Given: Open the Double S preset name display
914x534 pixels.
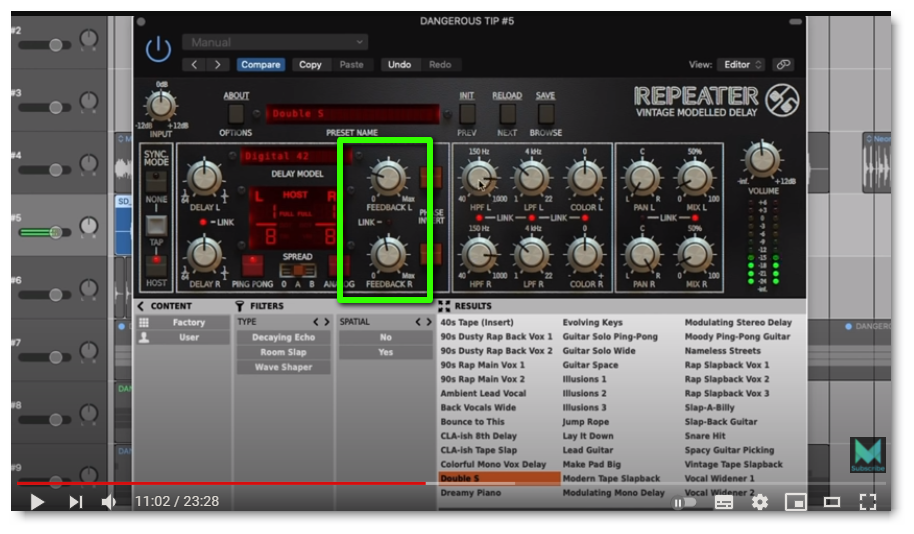Looking at the screenshot, I should click(353, 114).
